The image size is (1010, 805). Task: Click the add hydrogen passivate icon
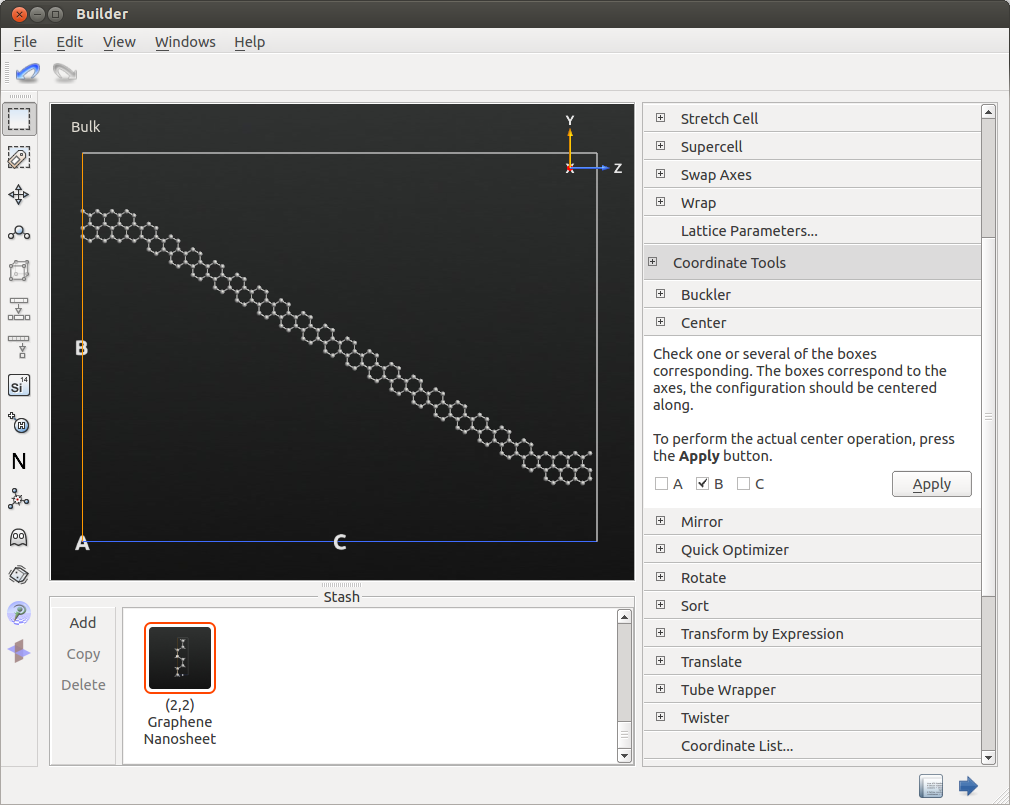(x=19, y=423)
